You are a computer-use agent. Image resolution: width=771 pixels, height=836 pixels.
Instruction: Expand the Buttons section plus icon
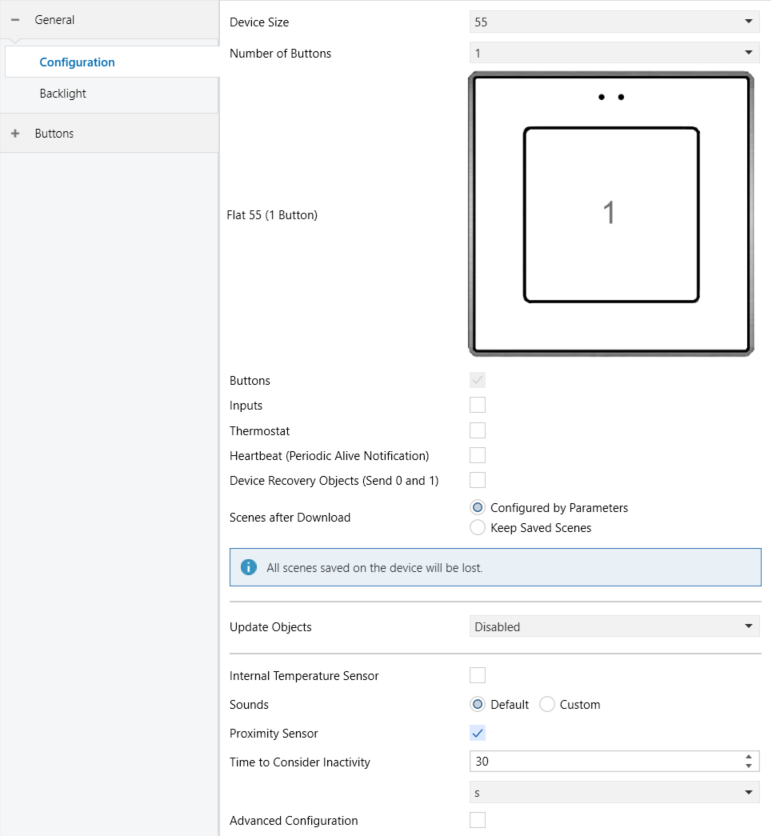[x=15, y=133]
